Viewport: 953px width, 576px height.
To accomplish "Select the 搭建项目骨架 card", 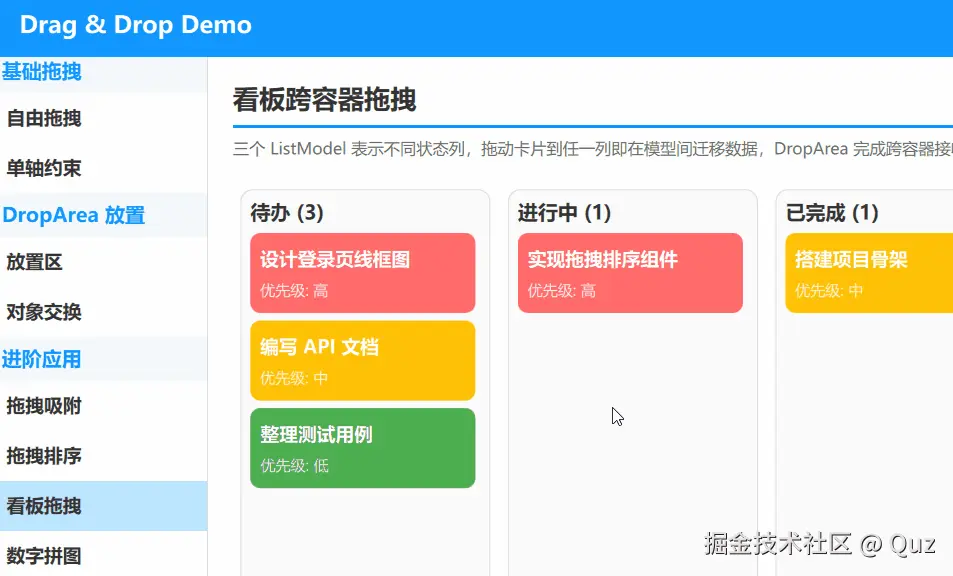I will pyautogui.click(x=869, y=273).
